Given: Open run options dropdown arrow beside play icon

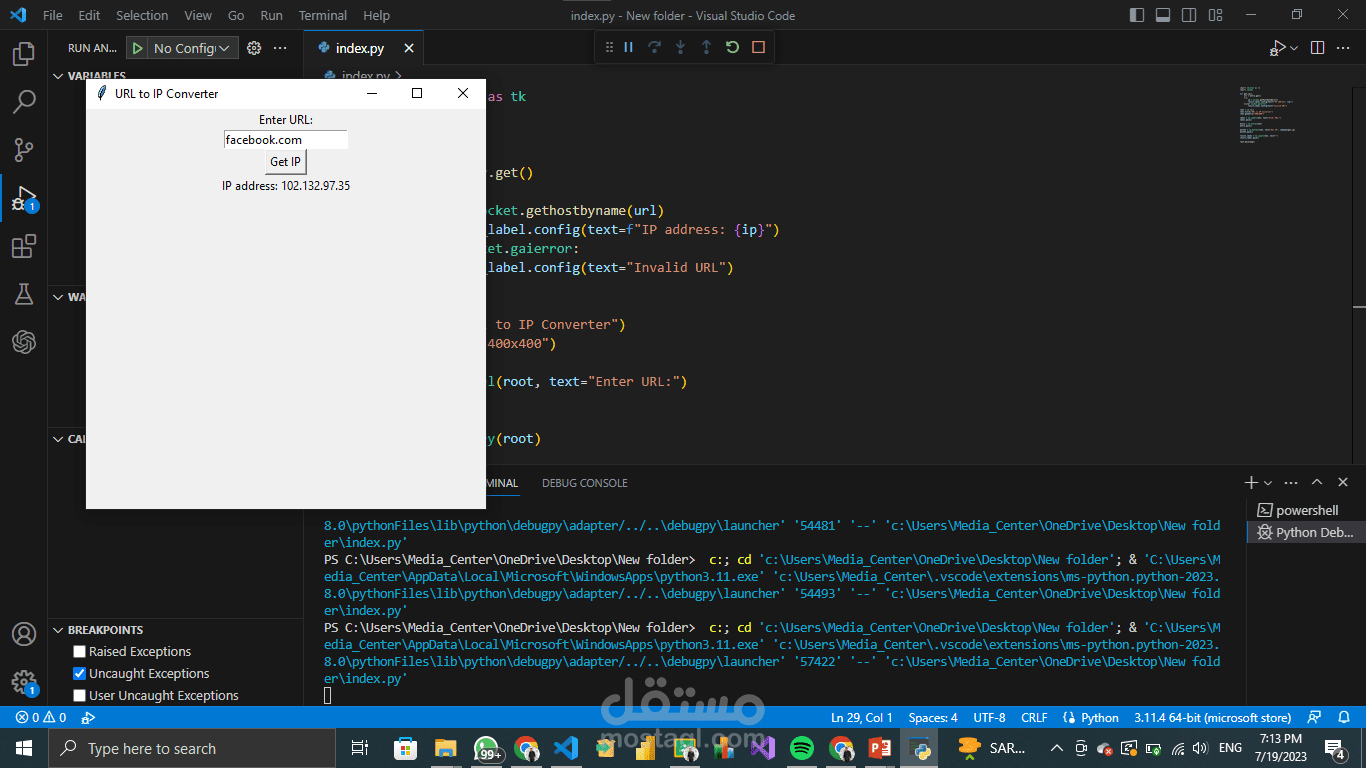Looking at the screenshot, I should point(1294,48).
